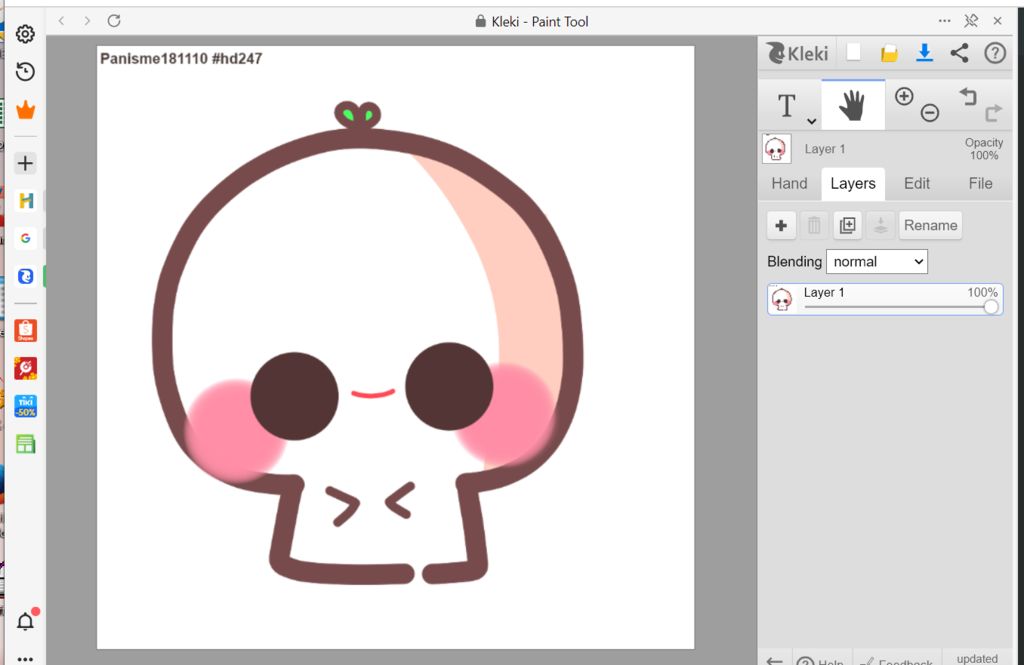Merge layer down button
This screenshot has height=665, width=1024.
click(x=880, y=225)
